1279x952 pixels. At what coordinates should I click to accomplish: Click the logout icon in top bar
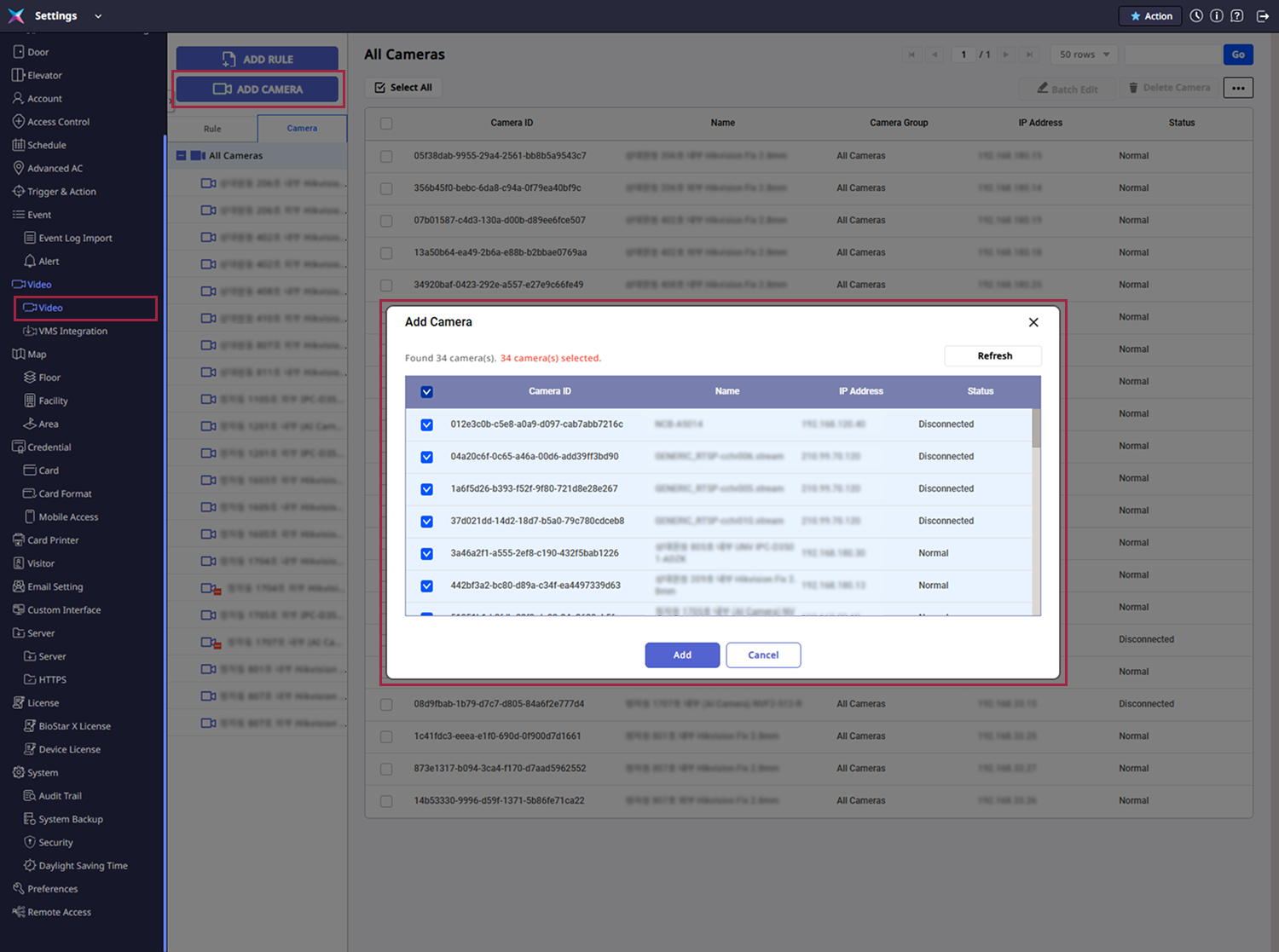point(1263,16)
